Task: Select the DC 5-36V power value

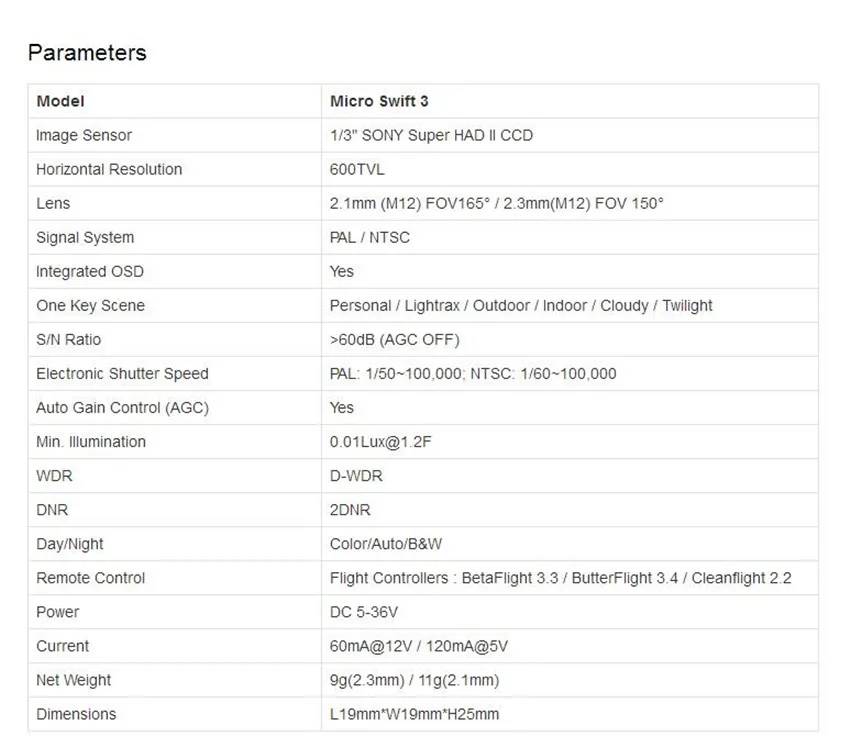Action: [x=364, y=612]
